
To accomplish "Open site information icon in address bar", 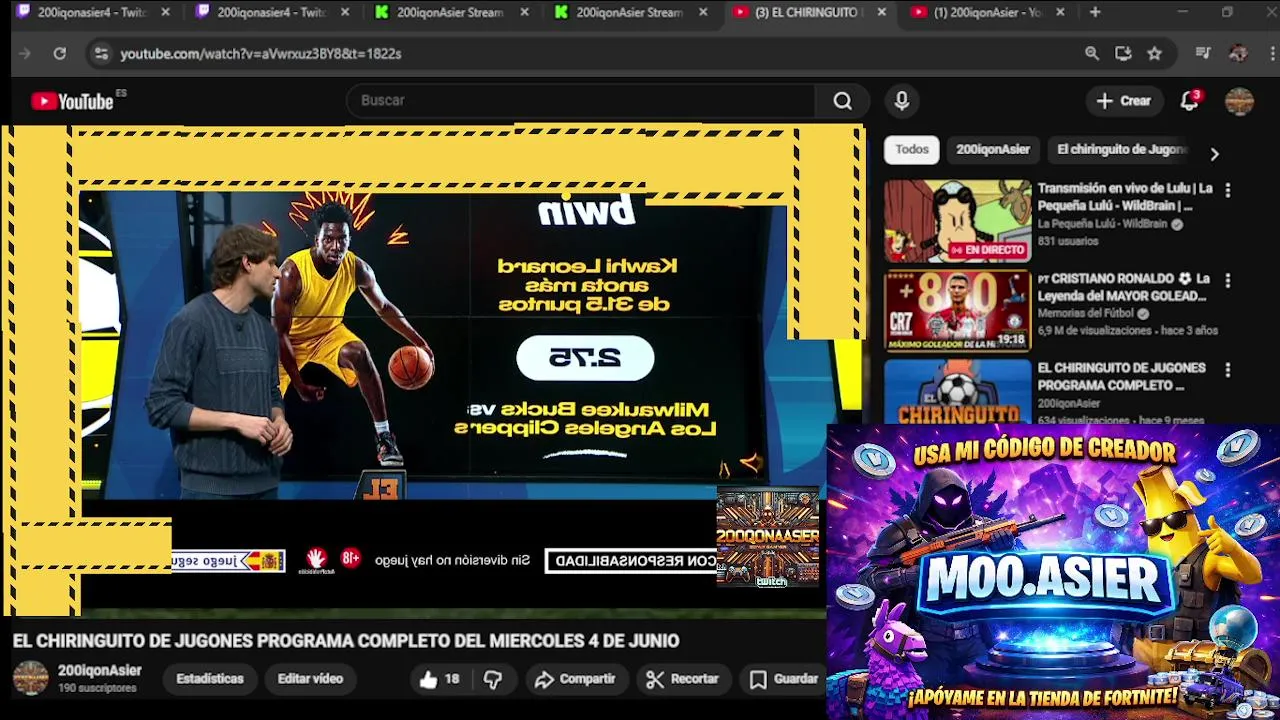I will [101, 53].
